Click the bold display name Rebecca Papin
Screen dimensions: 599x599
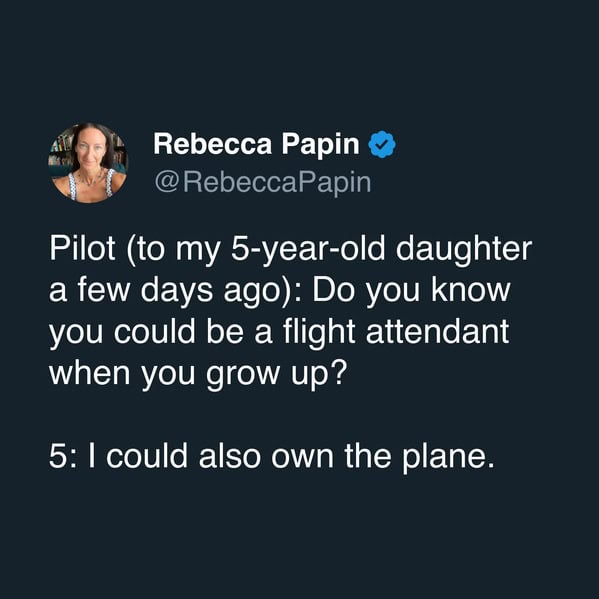(256, 144)
